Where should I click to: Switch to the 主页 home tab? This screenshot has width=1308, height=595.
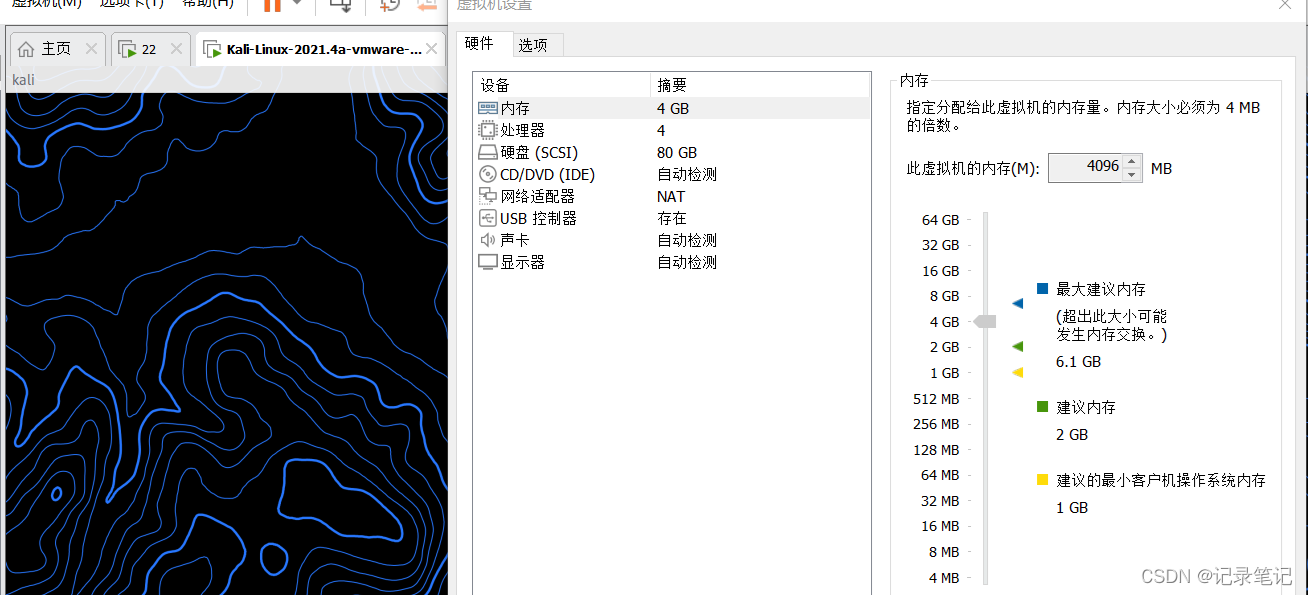click(x=48, y=47)
